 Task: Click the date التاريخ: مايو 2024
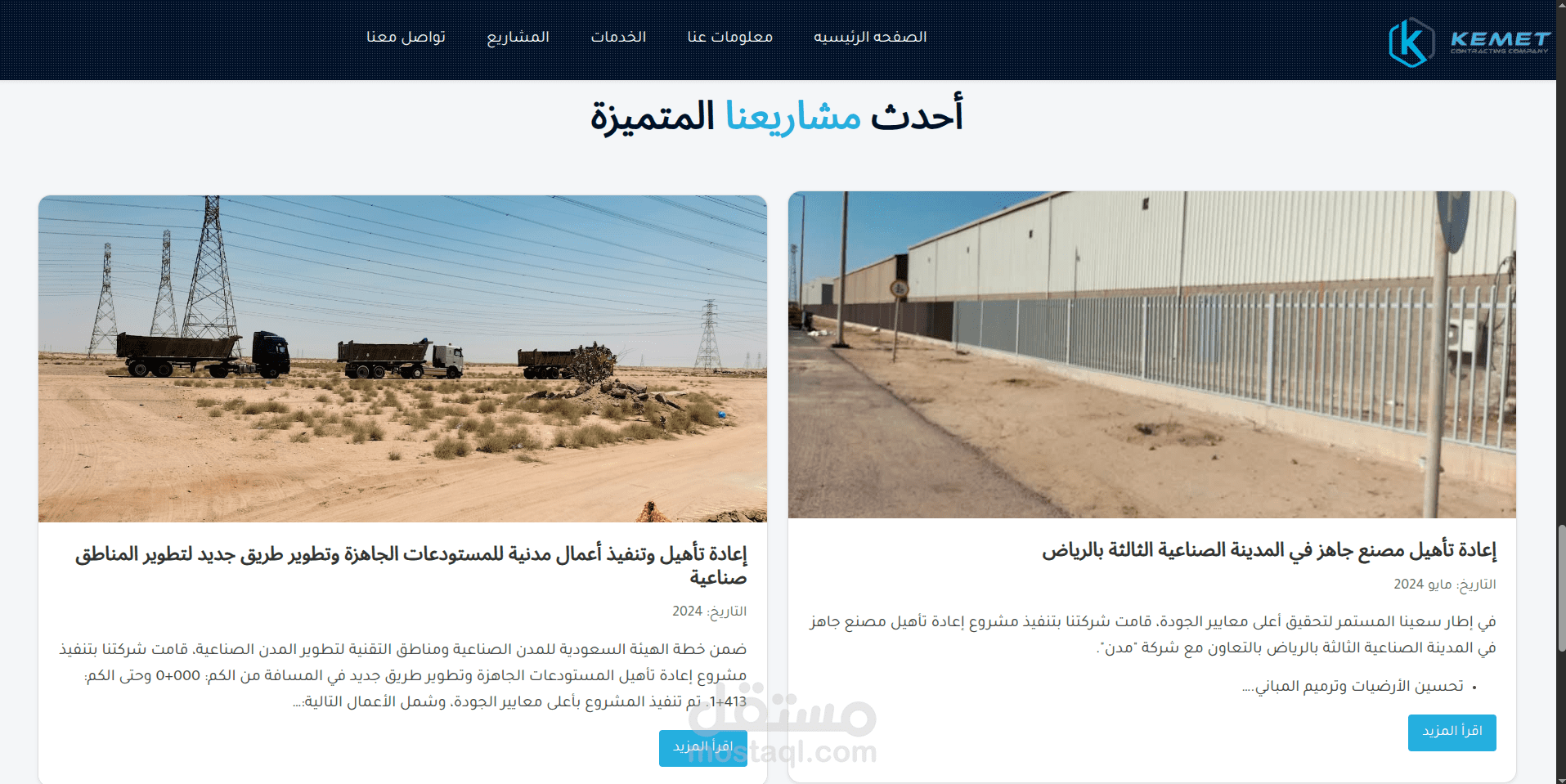click(1445, 585)
